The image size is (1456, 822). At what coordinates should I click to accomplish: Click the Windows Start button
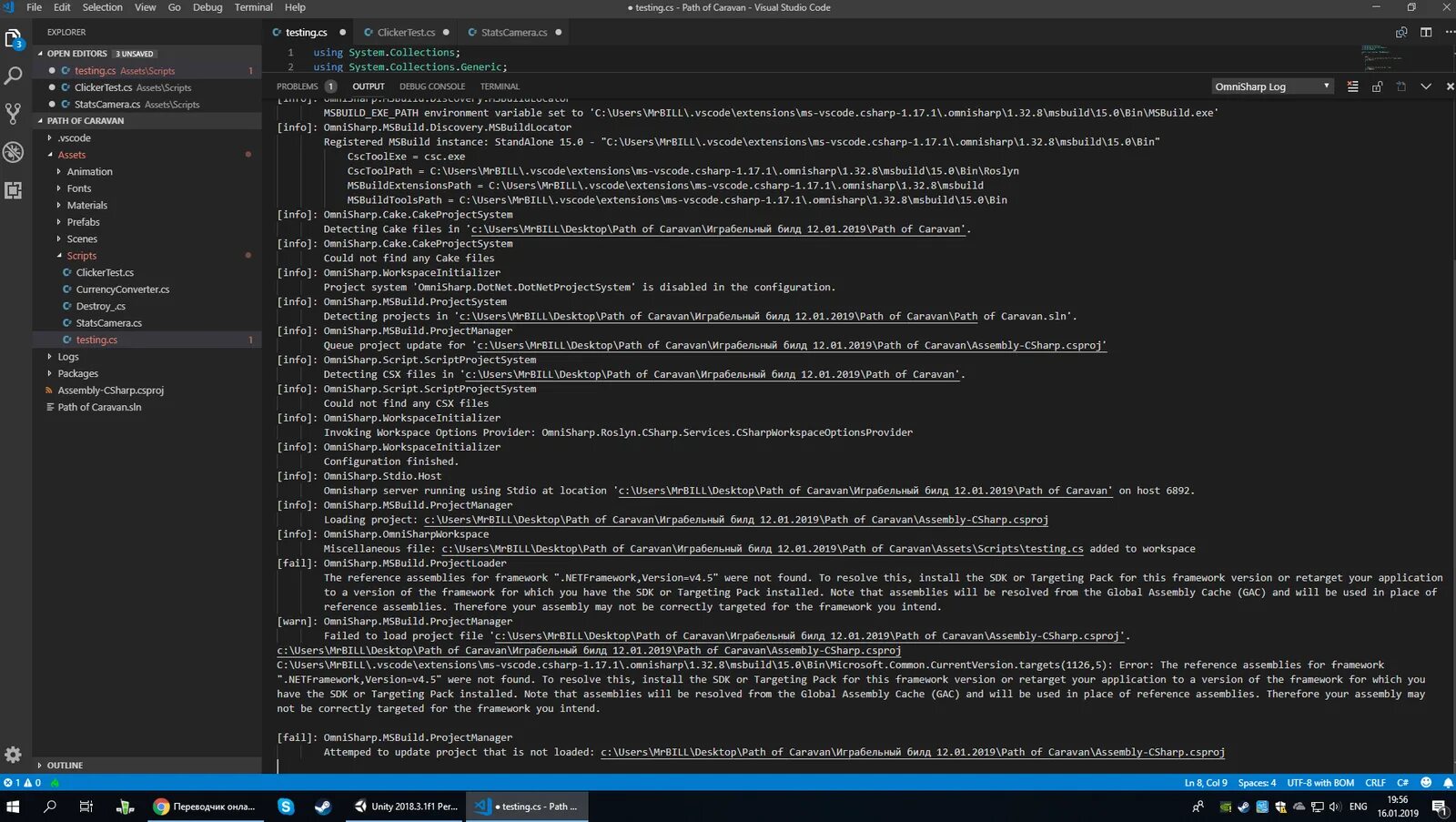click(x=13, y=807)
